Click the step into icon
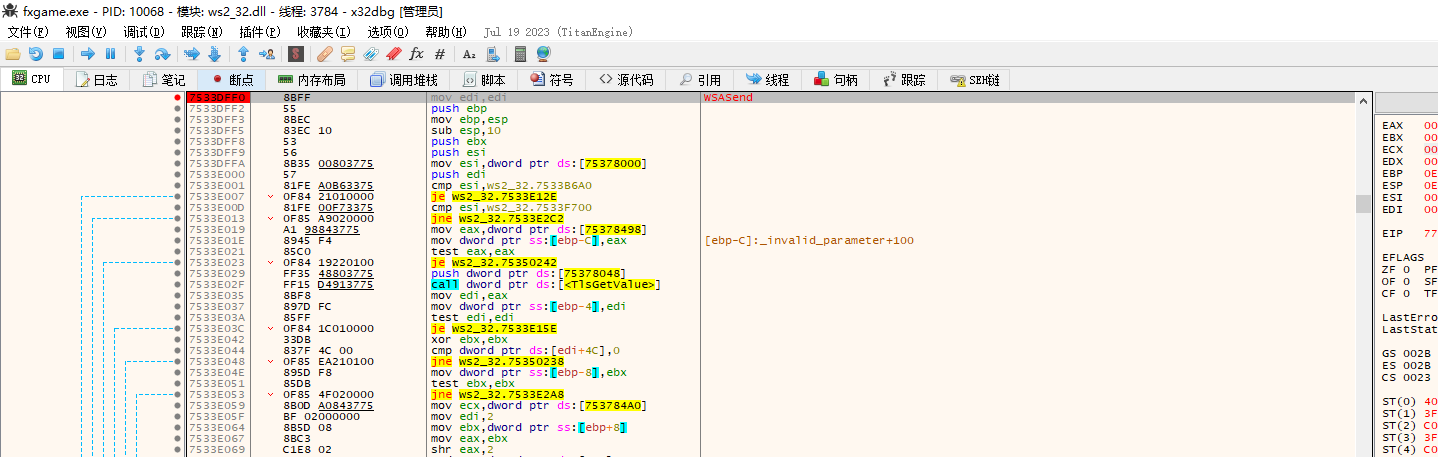 pos(140,54)
